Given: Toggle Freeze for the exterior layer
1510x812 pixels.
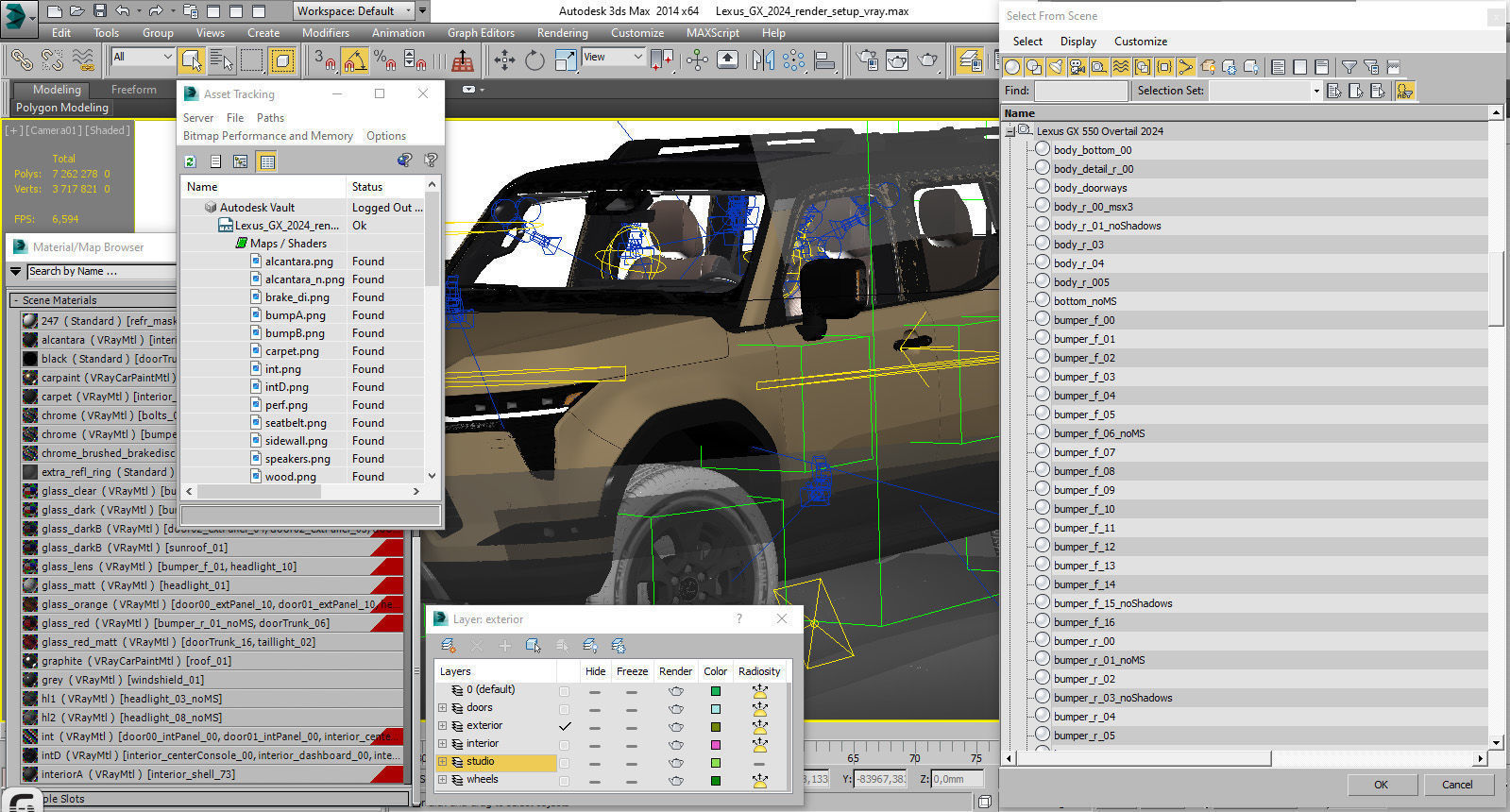Looking at the screenshot, I should [x=632, y=728].
